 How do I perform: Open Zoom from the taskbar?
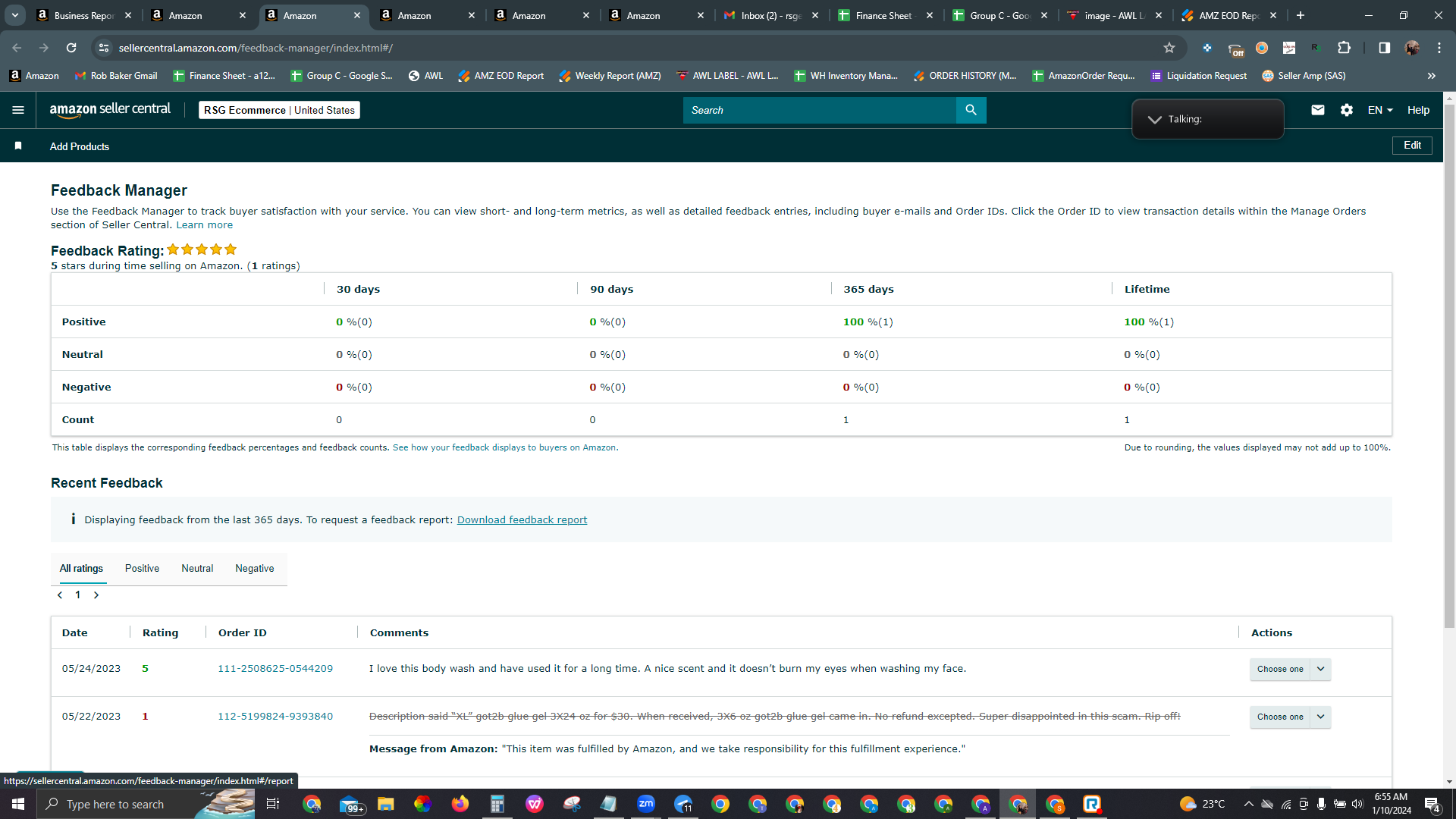click(646, 804)
